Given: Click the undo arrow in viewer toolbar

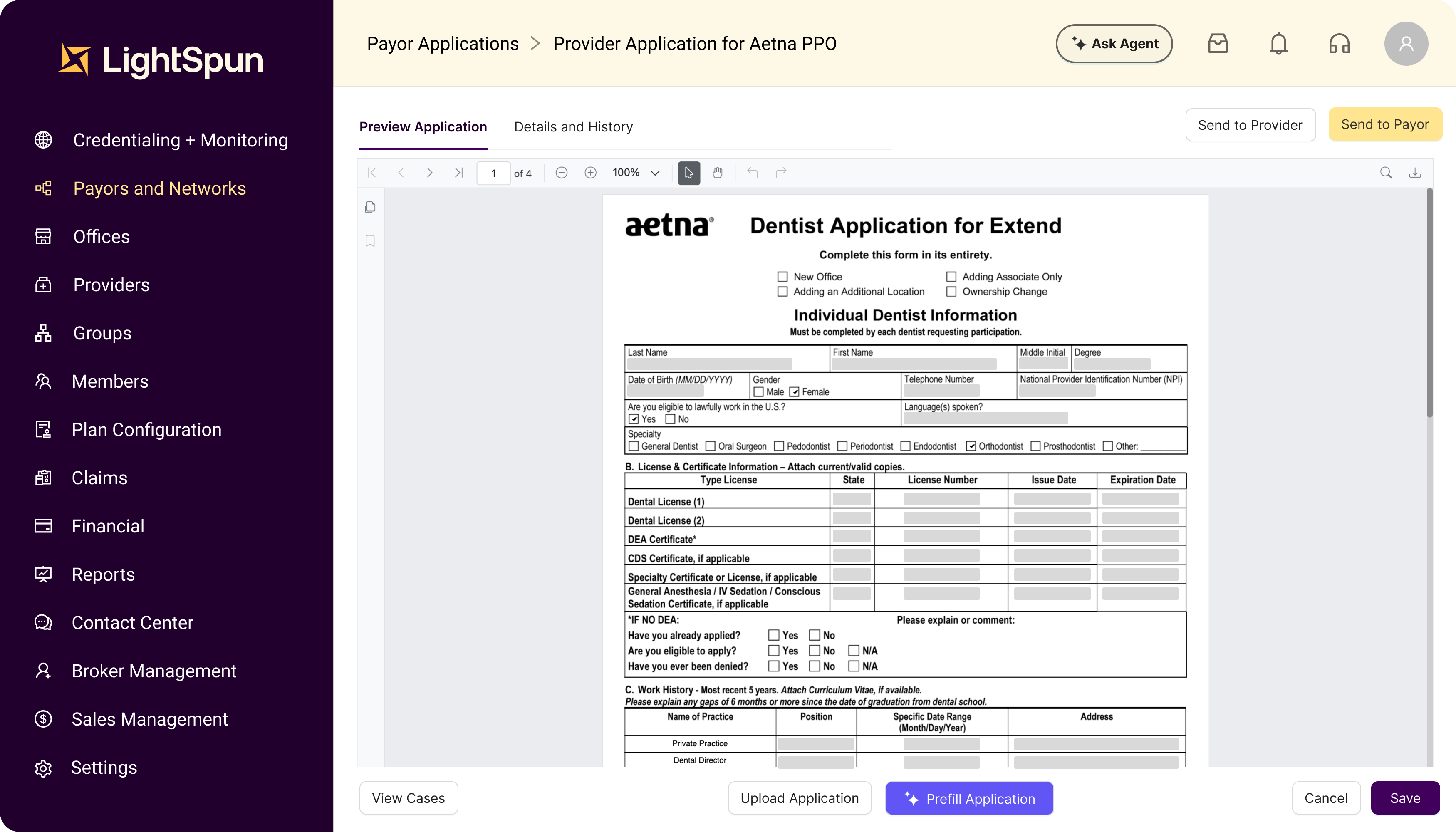Looking at the screenshot, I should [x=752, y=173].
